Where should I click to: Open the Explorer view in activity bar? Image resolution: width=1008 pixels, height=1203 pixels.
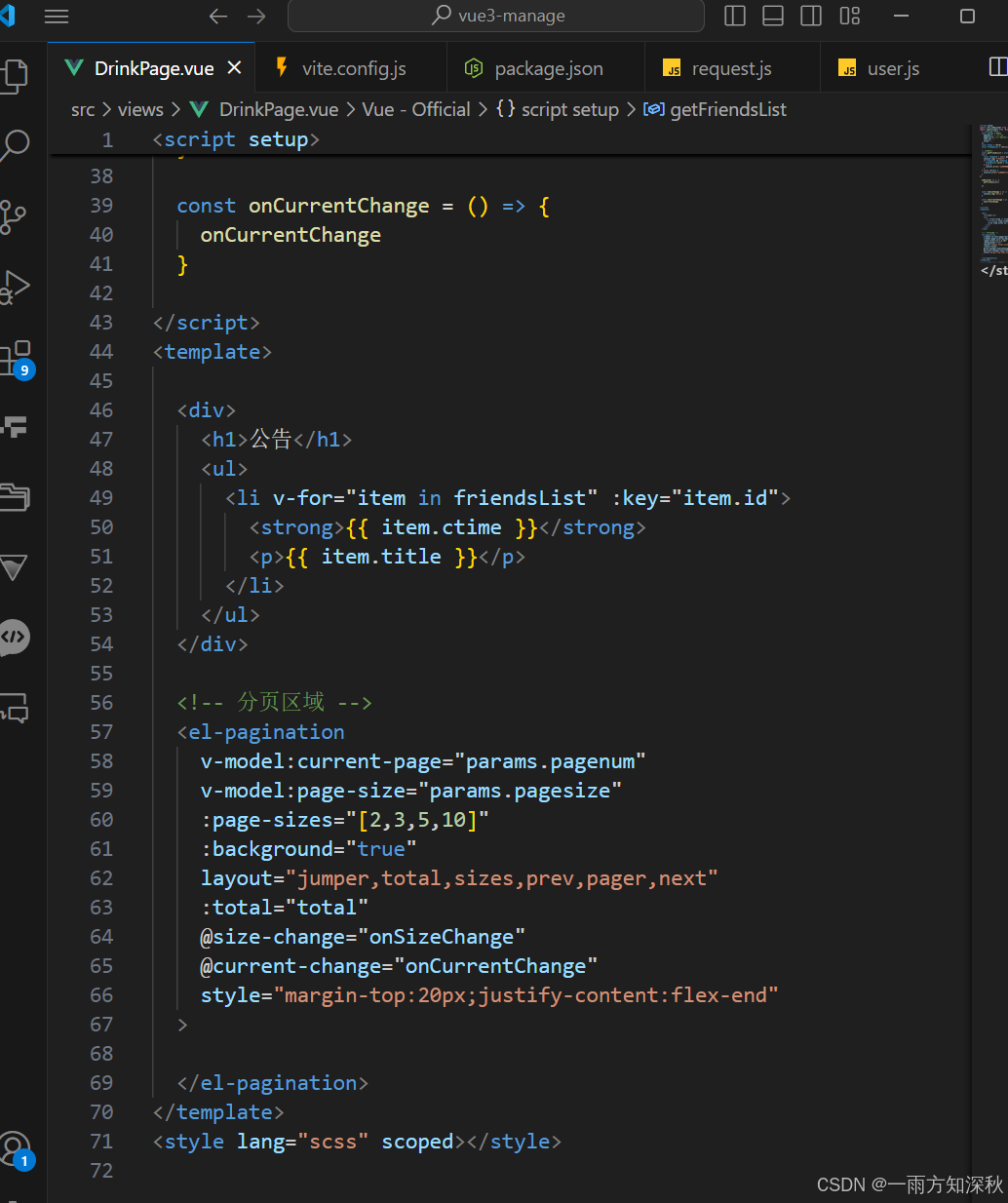coord(16,77)
